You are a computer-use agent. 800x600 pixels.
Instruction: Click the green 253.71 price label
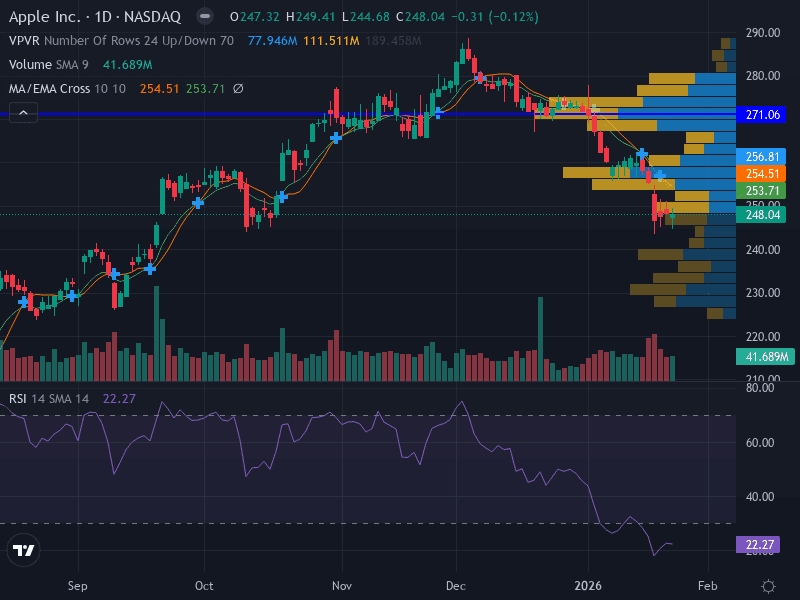(761, 191)
